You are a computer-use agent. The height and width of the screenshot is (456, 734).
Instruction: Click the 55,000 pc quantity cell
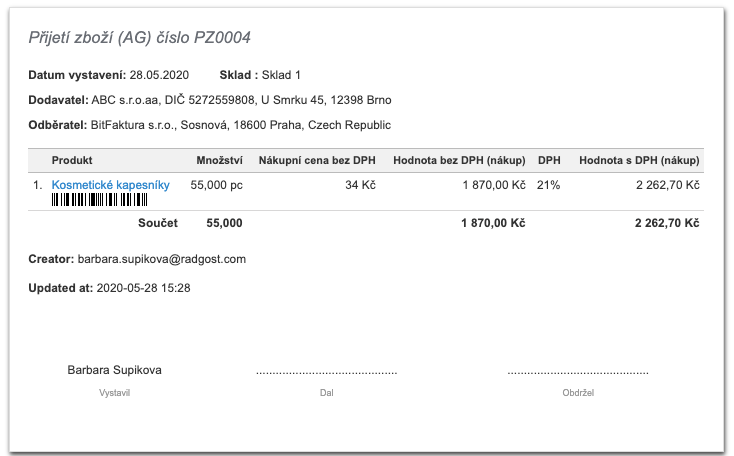click(216, 185)
